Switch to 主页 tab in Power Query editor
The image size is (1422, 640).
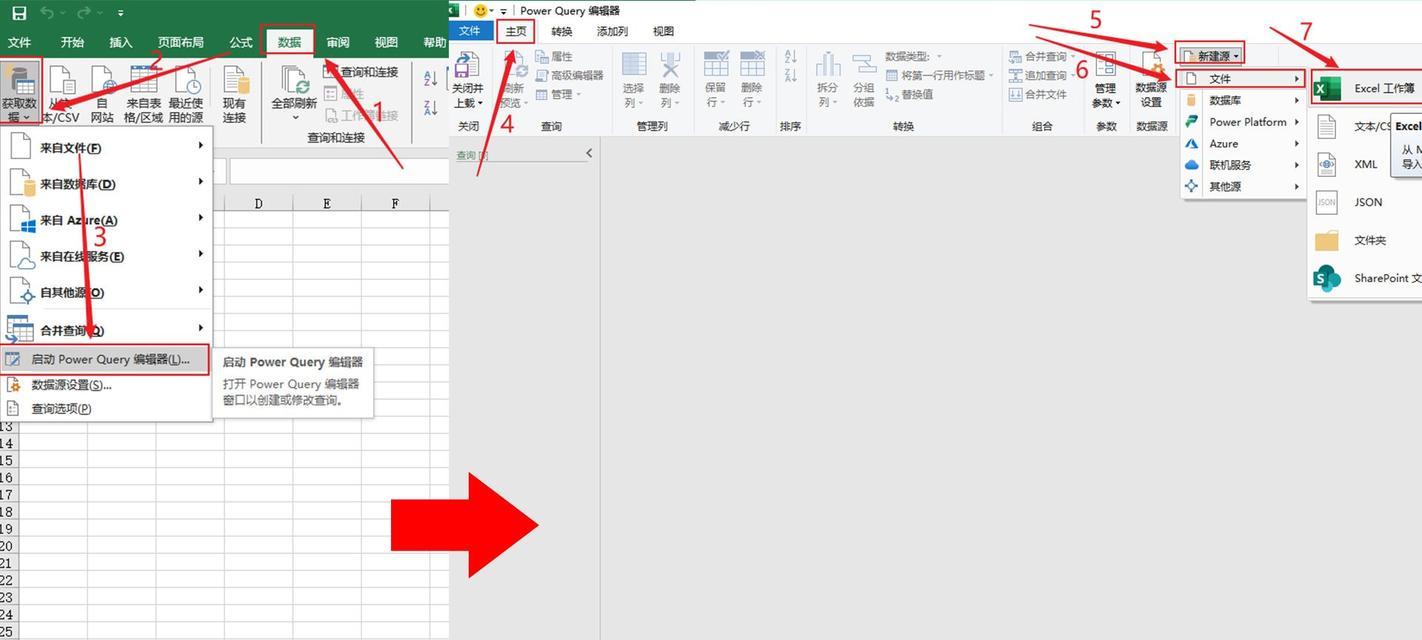point(516,31)
